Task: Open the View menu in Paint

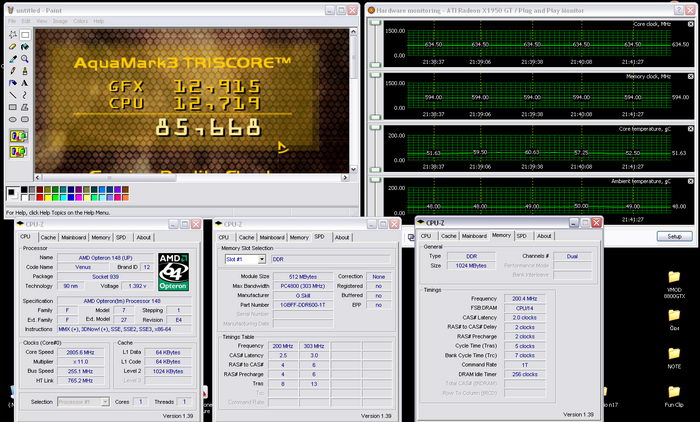Action: (x=42, y=21)
